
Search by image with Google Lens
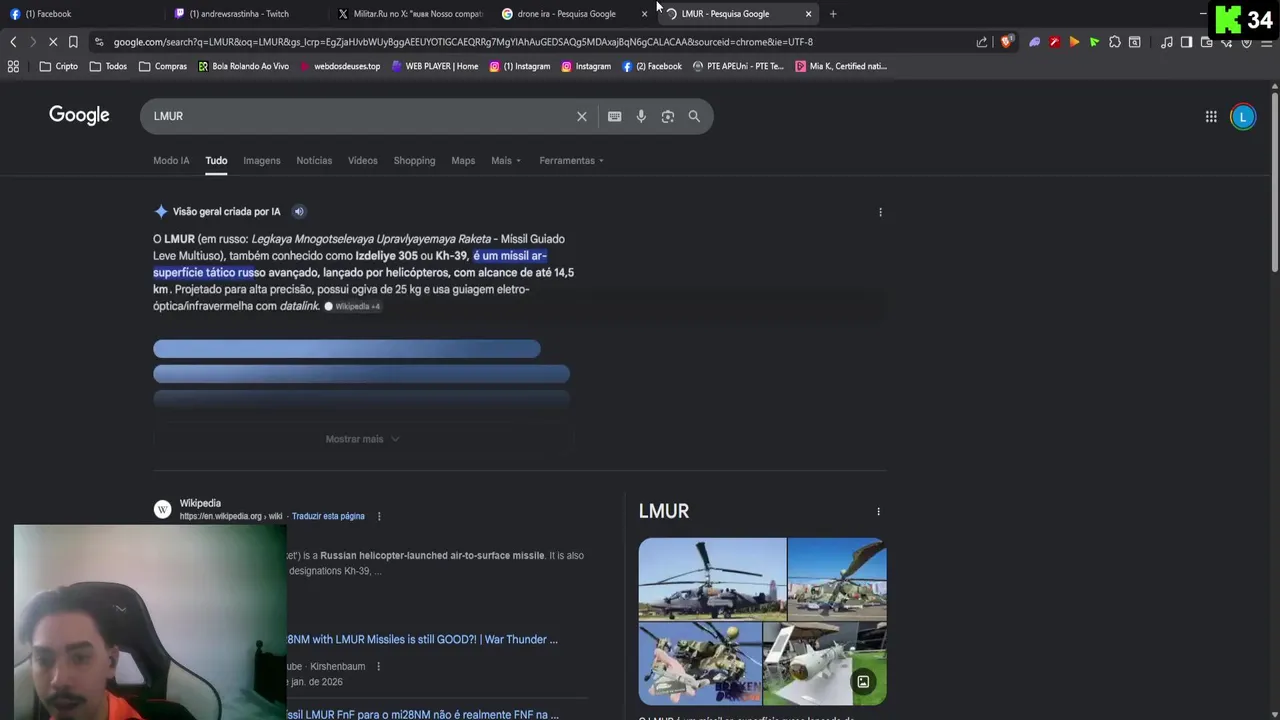[x=668, y=116]
